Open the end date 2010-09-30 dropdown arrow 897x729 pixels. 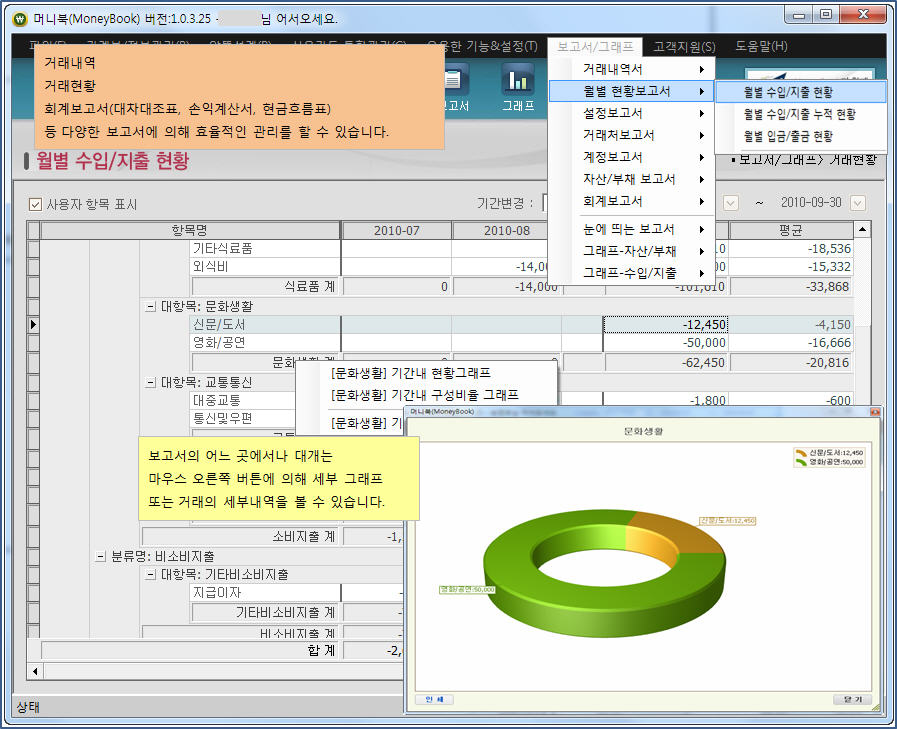[x=857, y=203]
